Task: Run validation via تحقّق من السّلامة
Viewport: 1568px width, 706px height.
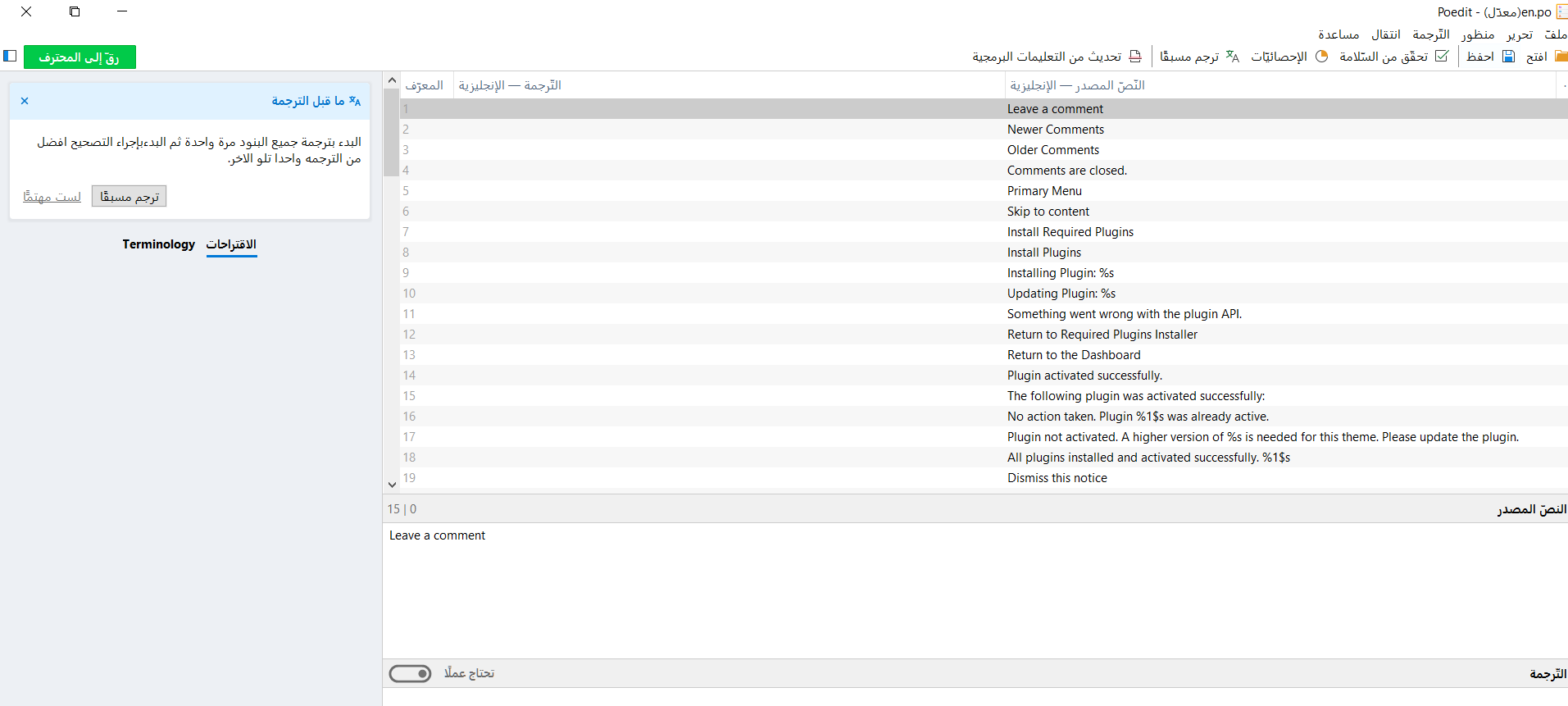Action: pos(1394,57)
